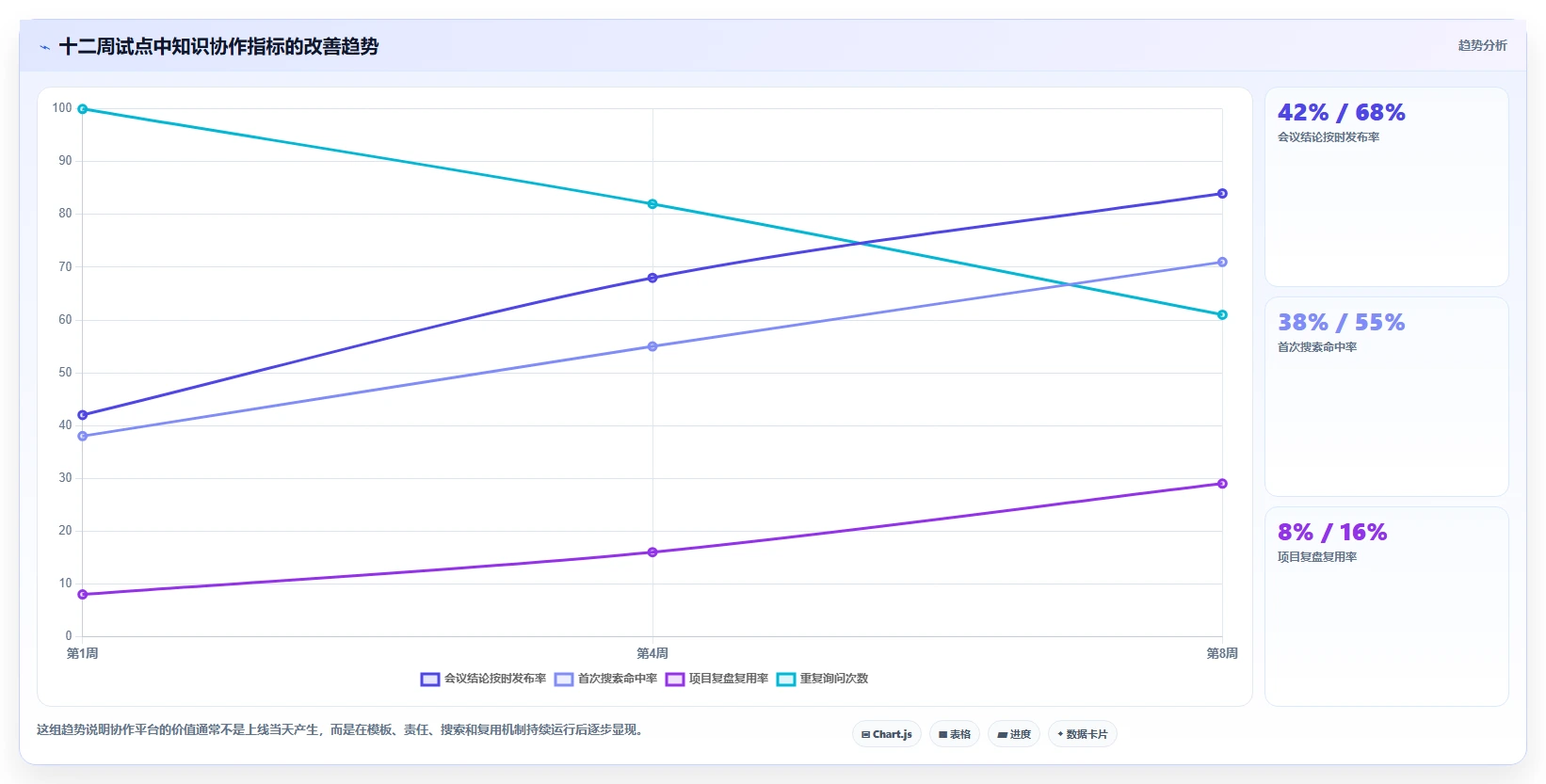Image resolution: width=1546 pixels, height=784 pixels.
Task: Click the Chart.js tag chip
Action: (887, 734)
